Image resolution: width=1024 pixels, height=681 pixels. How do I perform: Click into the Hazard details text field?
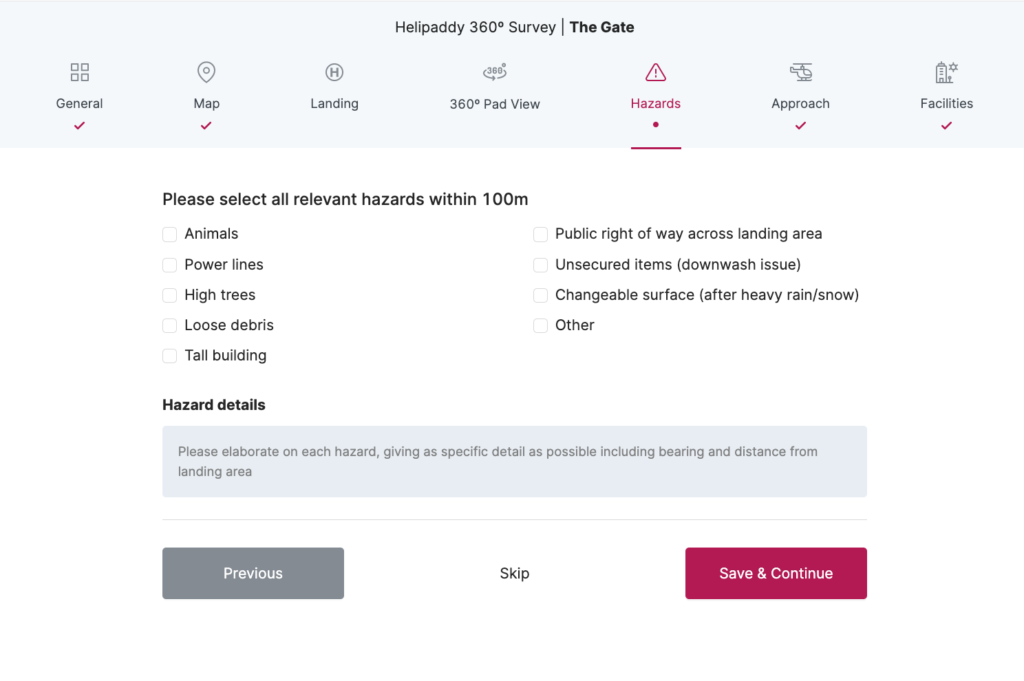tap(514, 461)
